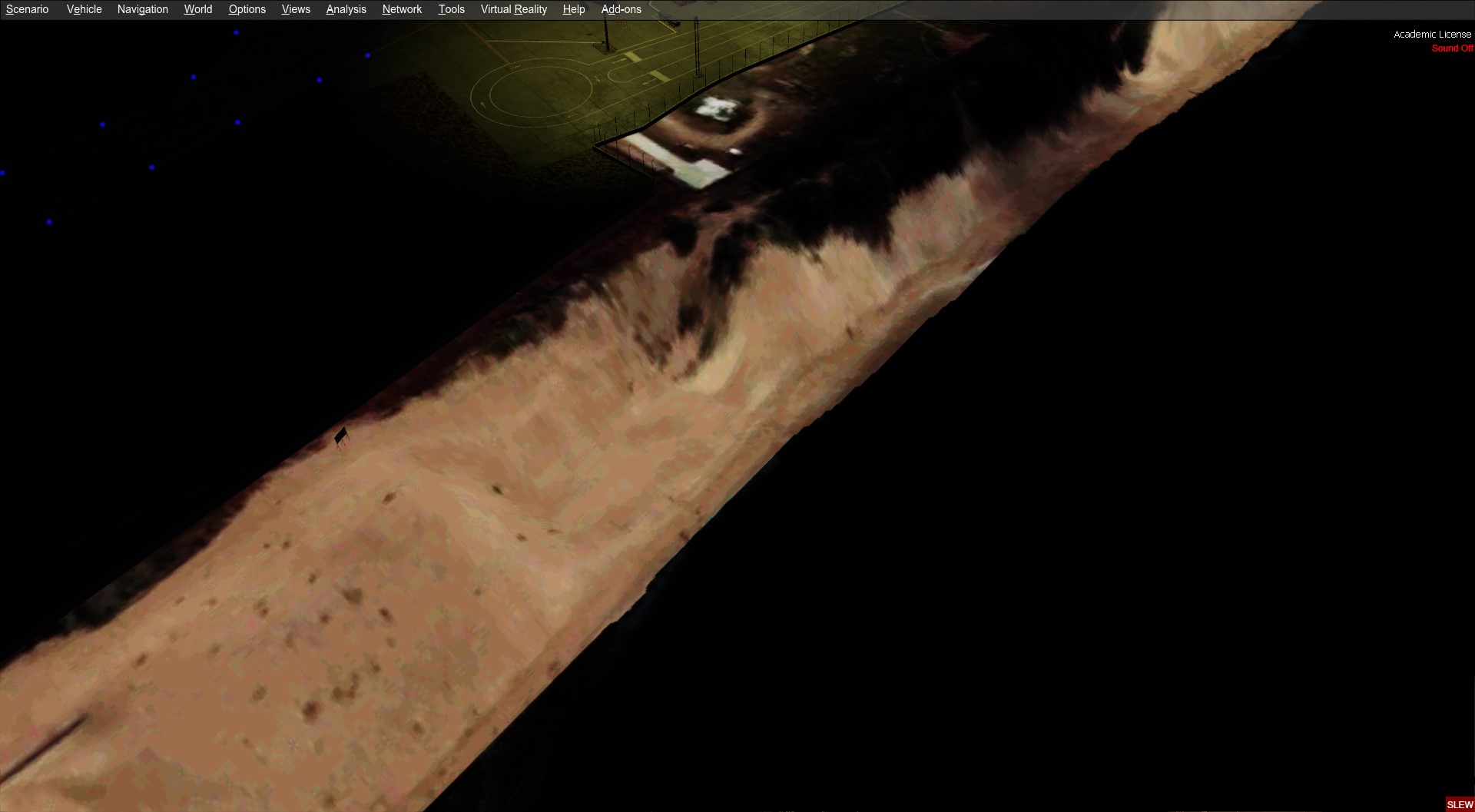1475x812 pixels.
Task: Click the red Sound Off indicator
Action: coord(1451,48)
